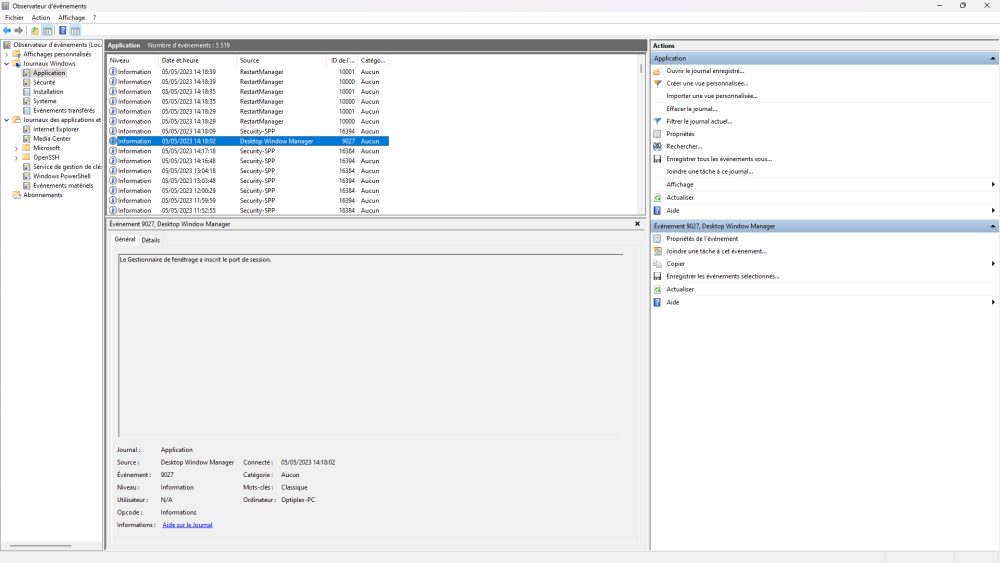Image resolution: width=1000 pixels, height=563 pixels.
Task: Expand the Affichages personnalisés tree node
Action: click(x=6, y=54)
